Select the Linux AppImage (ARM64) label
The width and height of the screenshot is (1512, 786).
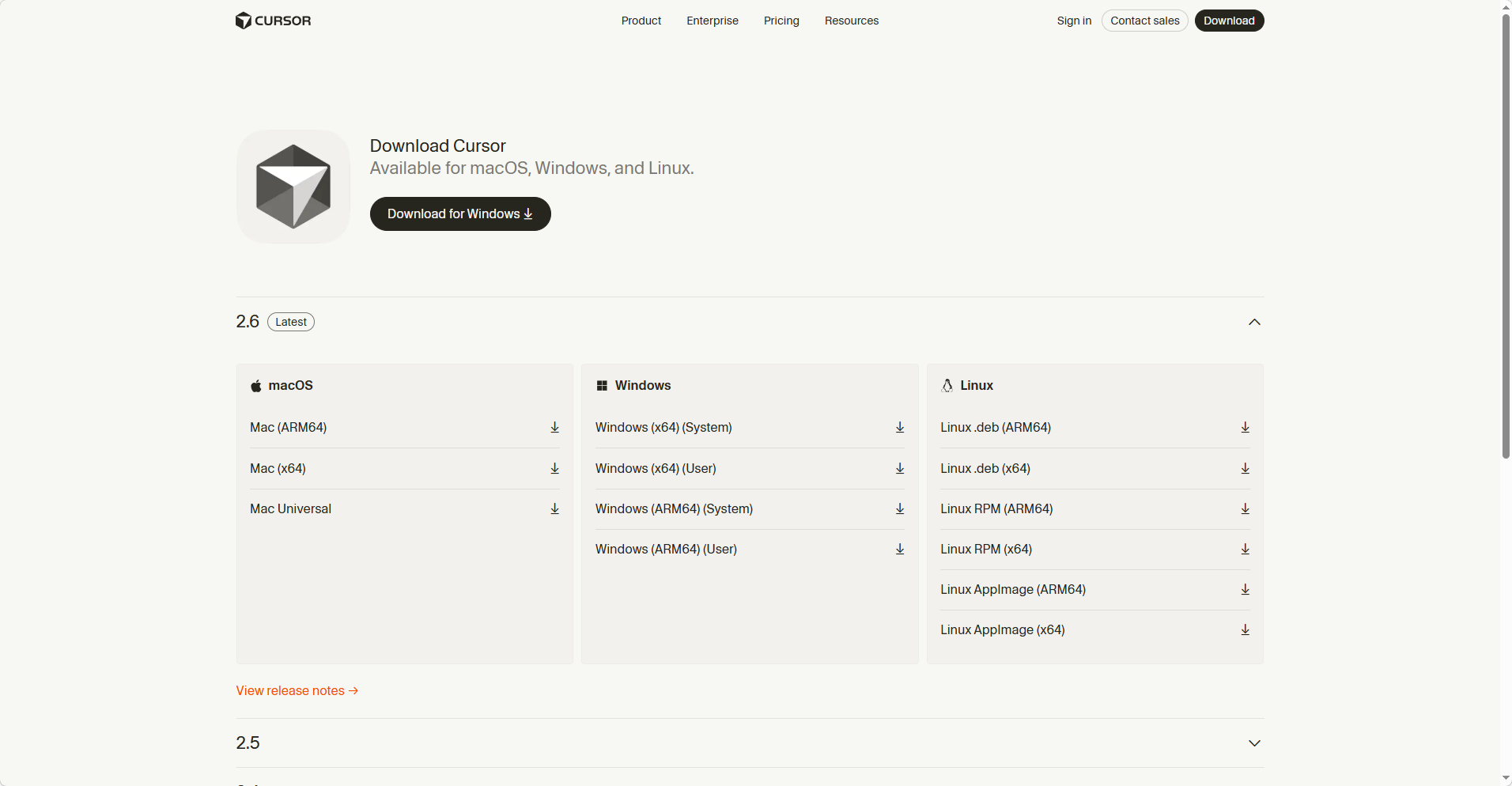1013,590
